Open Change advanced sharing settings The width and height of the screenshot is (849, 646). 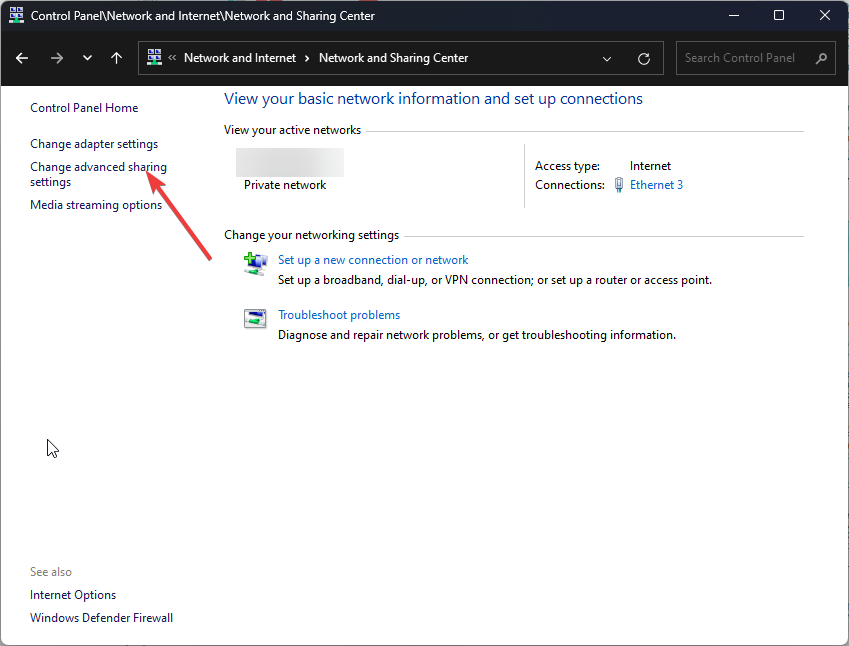point(99,174)
